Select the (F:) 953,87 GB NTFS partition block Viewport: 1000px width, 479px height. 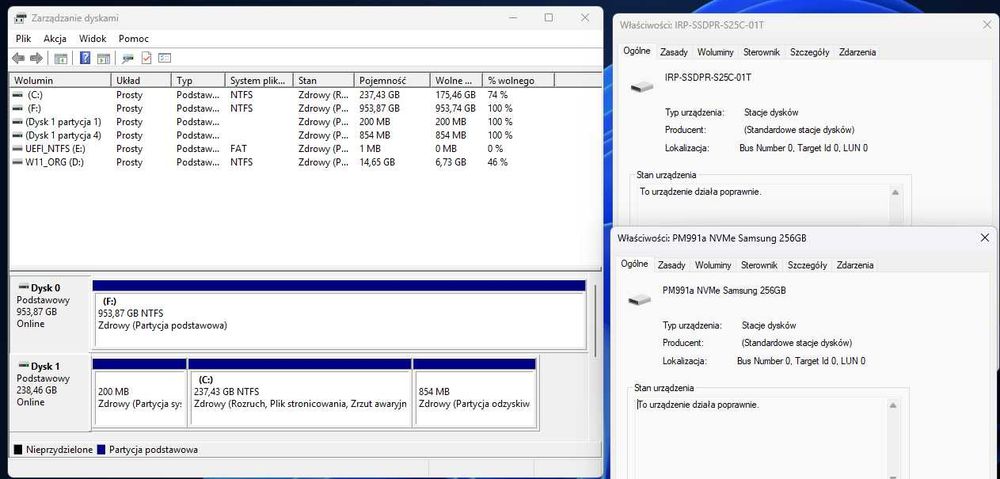coord(339,315)
